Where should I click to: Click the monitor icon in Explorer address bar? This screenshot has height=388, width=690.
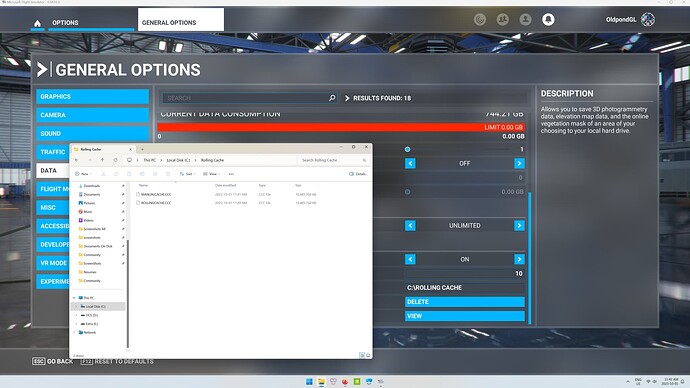click(129, 160)
